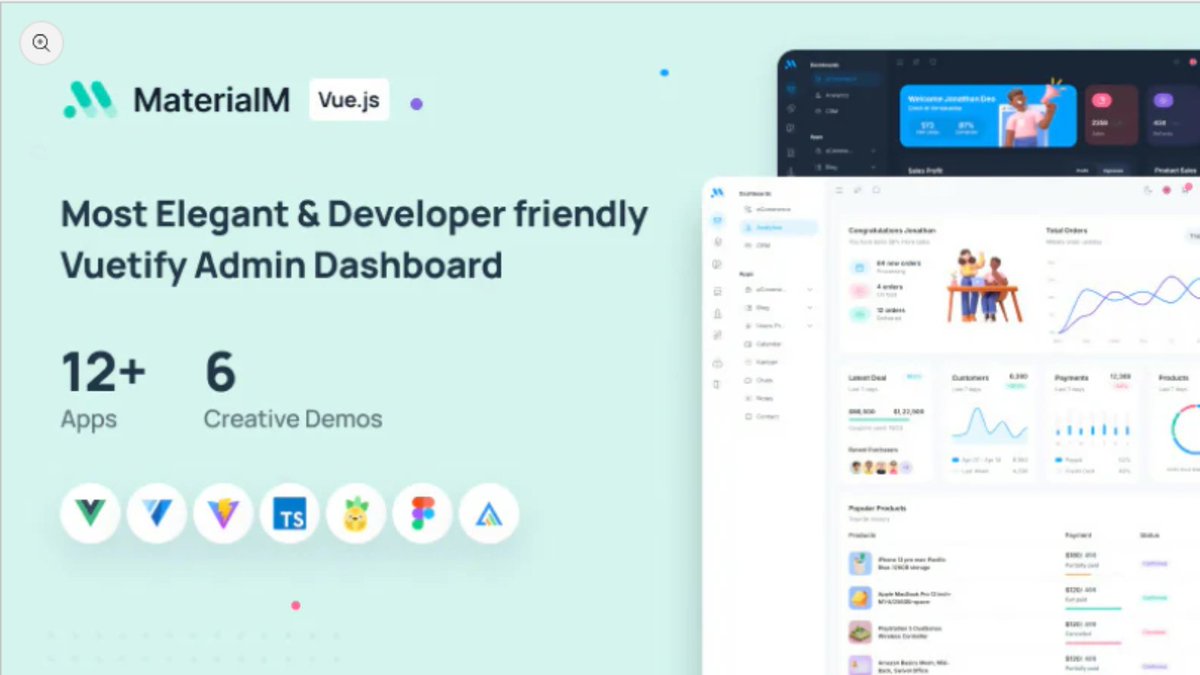Click the Sales Profit heading in dark dashboard
1200x675 pixels.
[x=925, y=171]
